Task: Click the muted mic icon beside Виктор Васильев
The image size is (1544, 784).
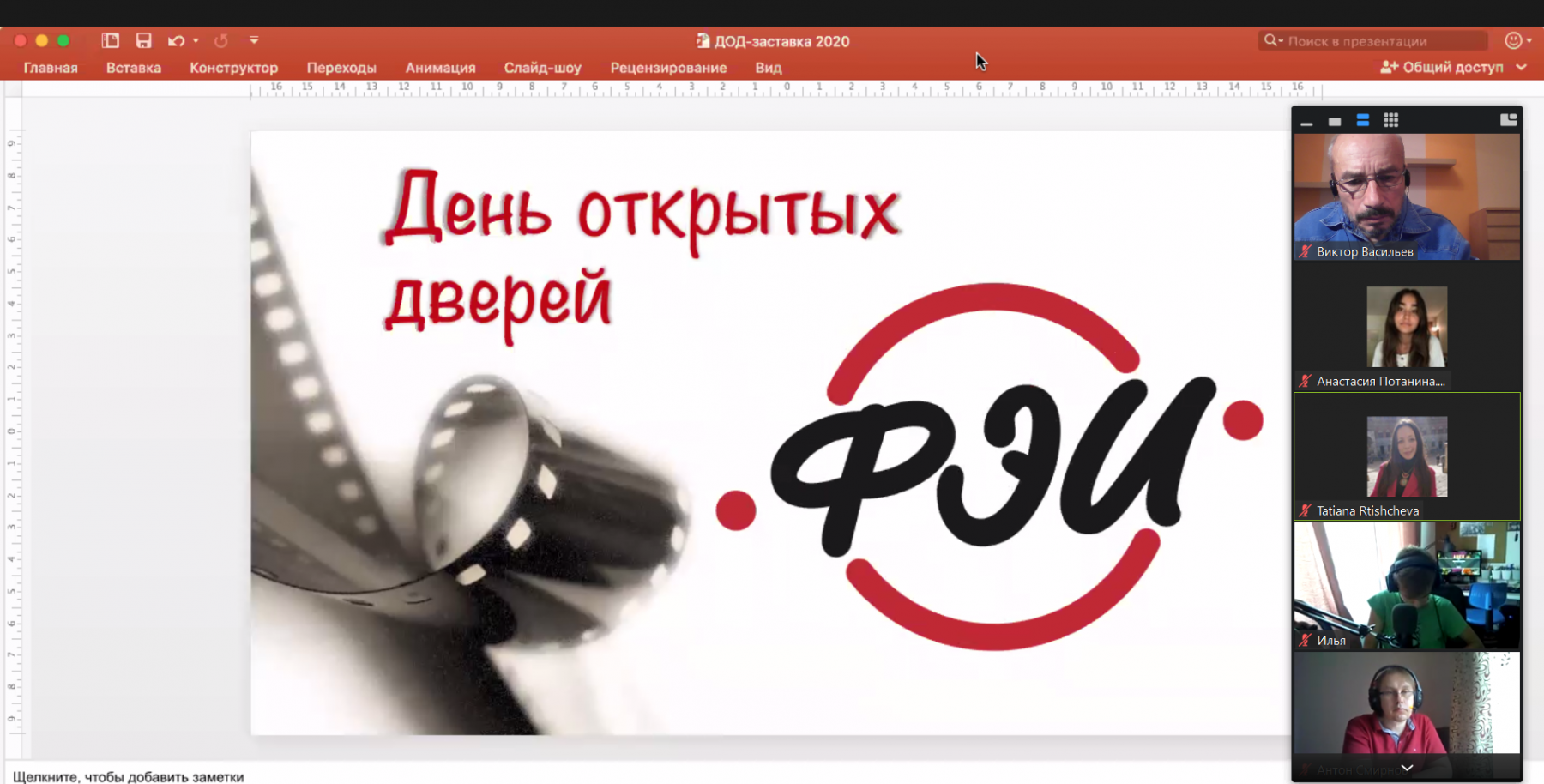Action: (1306, 251)
